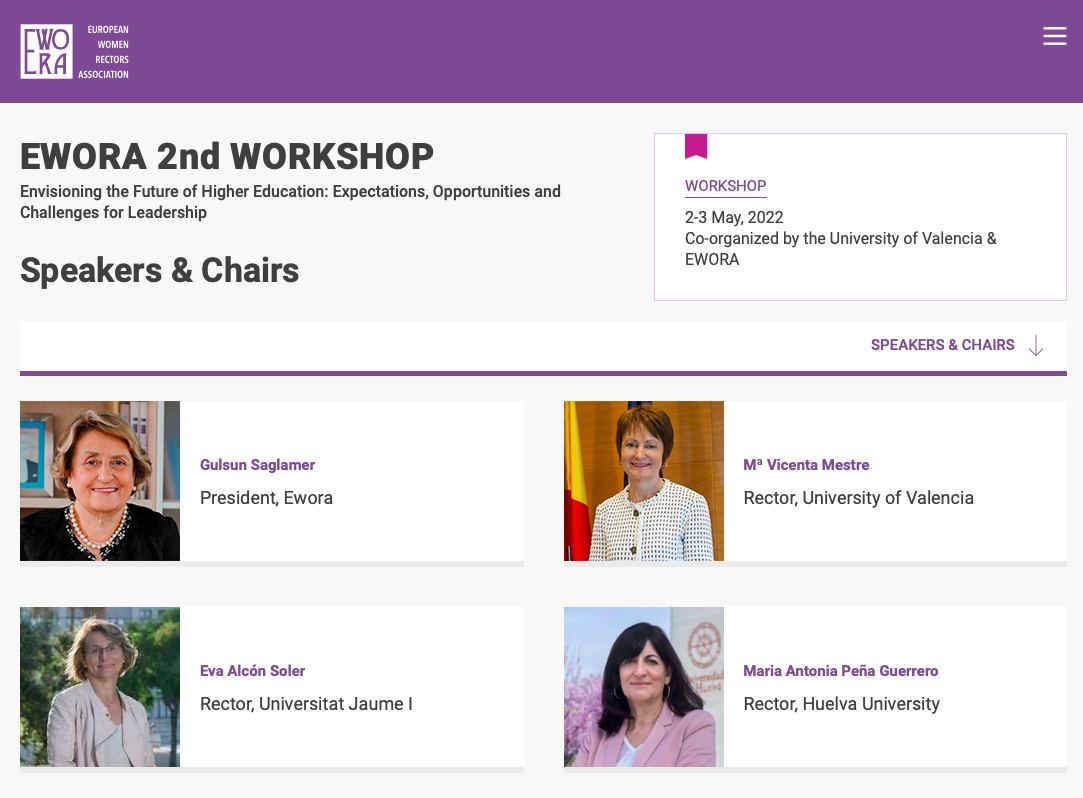
Task: Click the down arrow next to Speakers & Chairs
Action: [x=1035, y=345]
